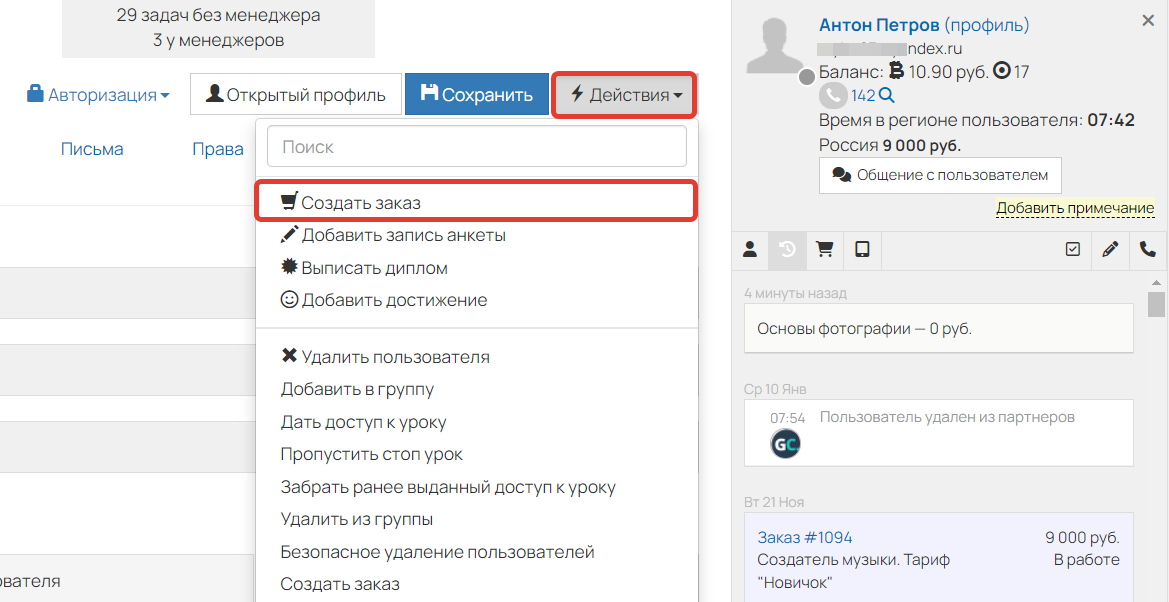This screenshot has height=602, width=1169.
Task: Select Забрать ранее выданный доступ к уроку
Action: tap(448, 487)
